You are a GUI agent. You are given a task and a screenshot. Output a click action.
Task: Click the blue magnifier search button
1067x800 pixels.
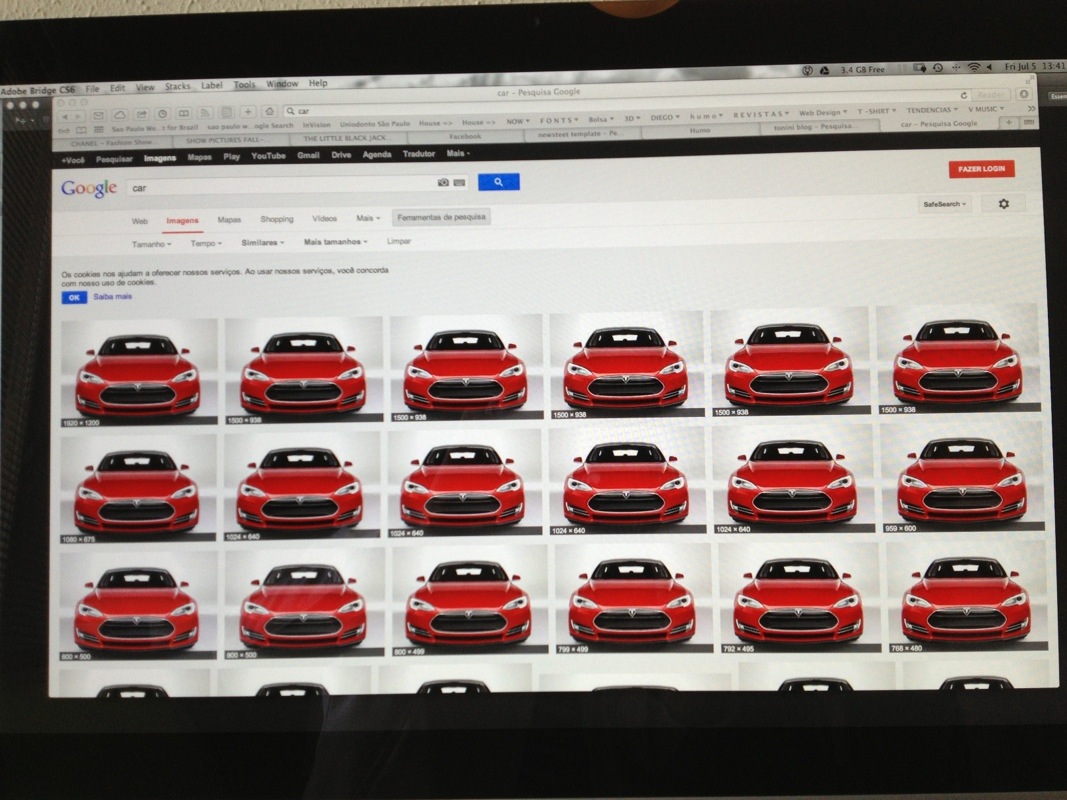point(499,182)
